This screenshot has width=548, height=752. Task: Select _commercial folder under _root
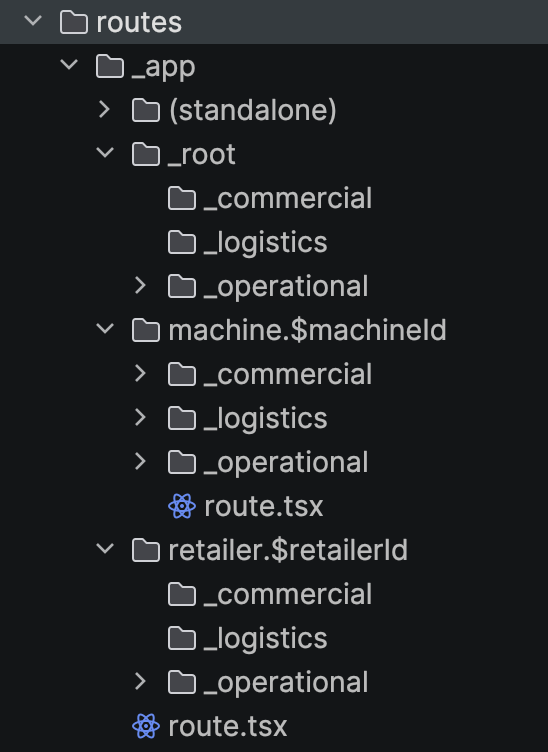point(270,199)
